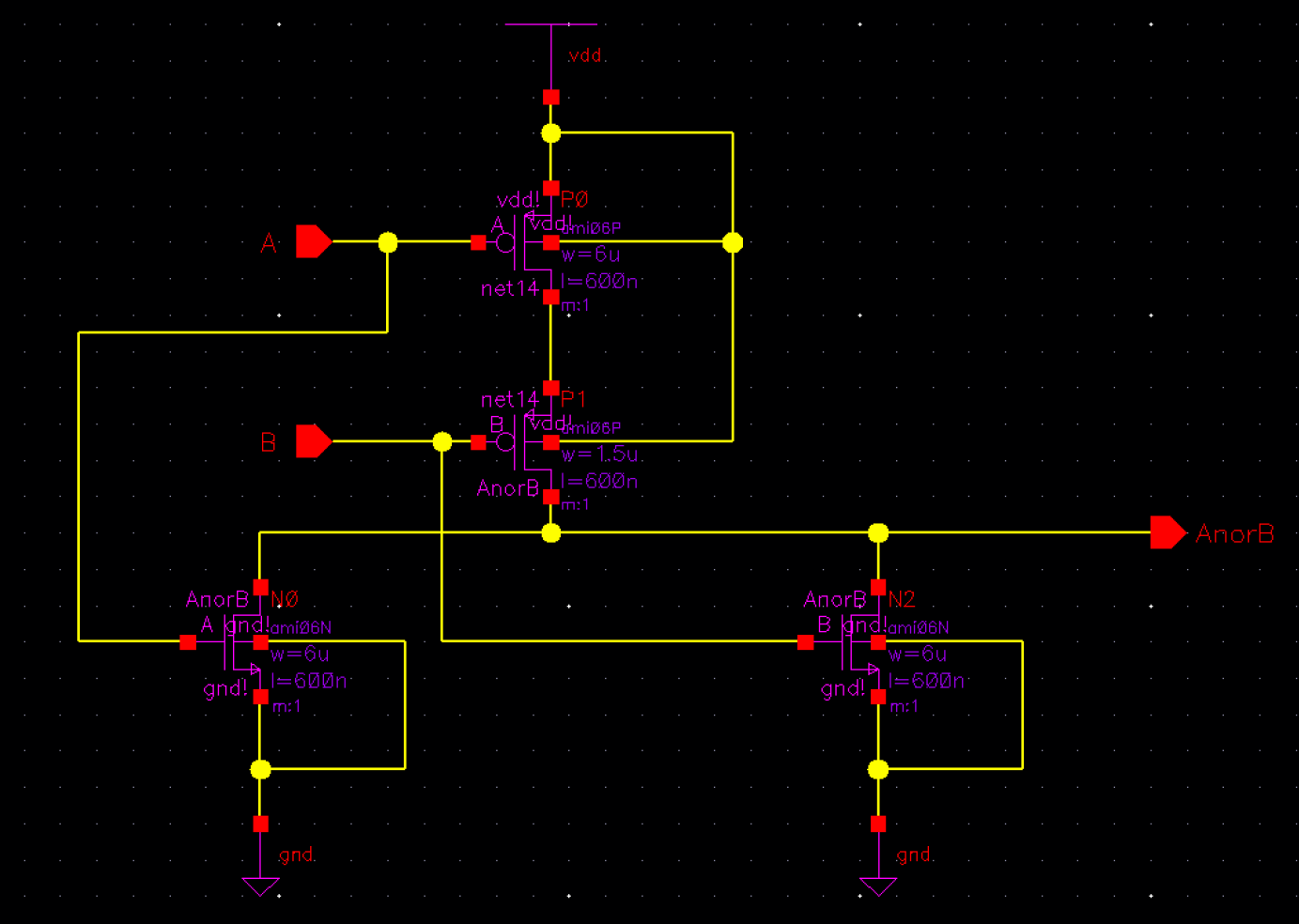The image size is (1299, 924).
Task: Click the ami06N model label on N2
Action: click(919, 628)
